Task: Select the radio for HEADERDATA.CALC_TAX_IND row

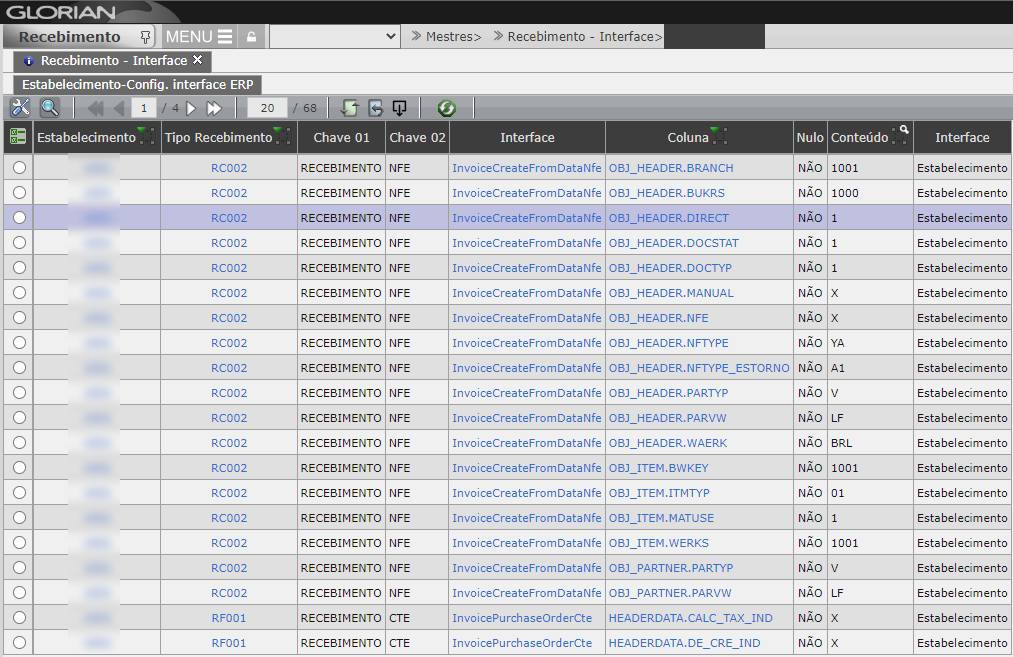Action: (19, 618)
